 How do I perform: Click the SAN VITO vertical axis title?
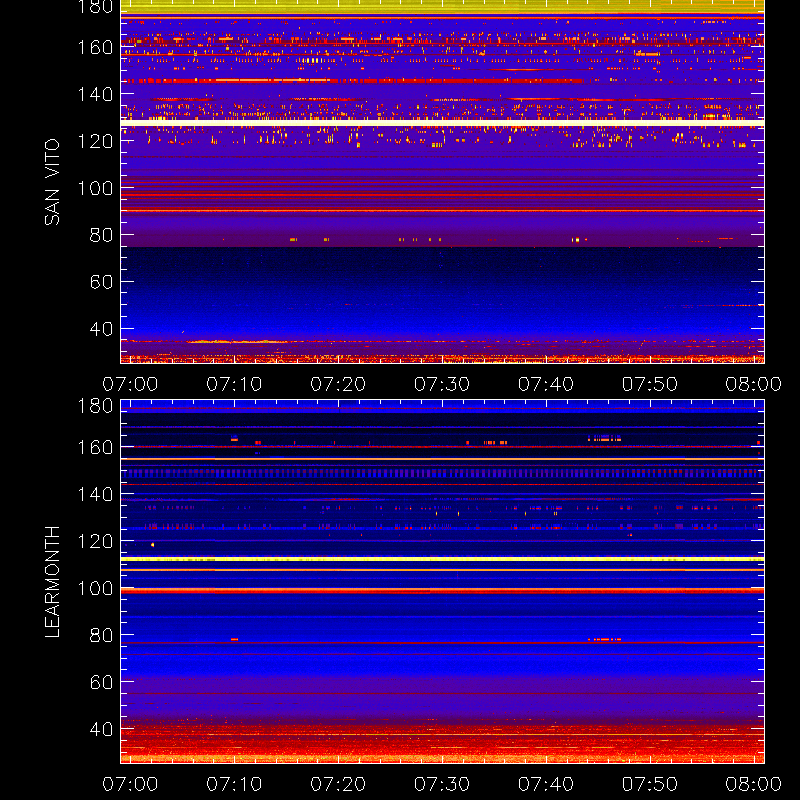click(52, 182)
